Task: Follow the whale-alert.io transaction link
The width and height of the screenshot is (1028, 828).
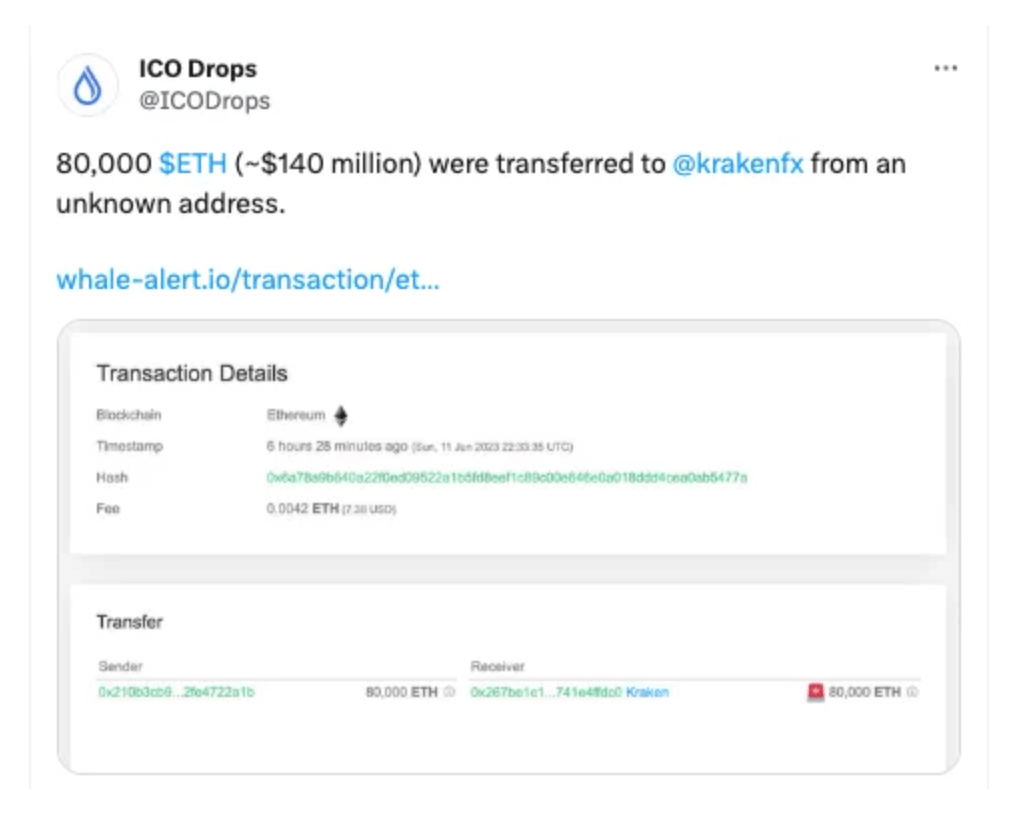Action: pyautogui.click(x=248, y=280)
